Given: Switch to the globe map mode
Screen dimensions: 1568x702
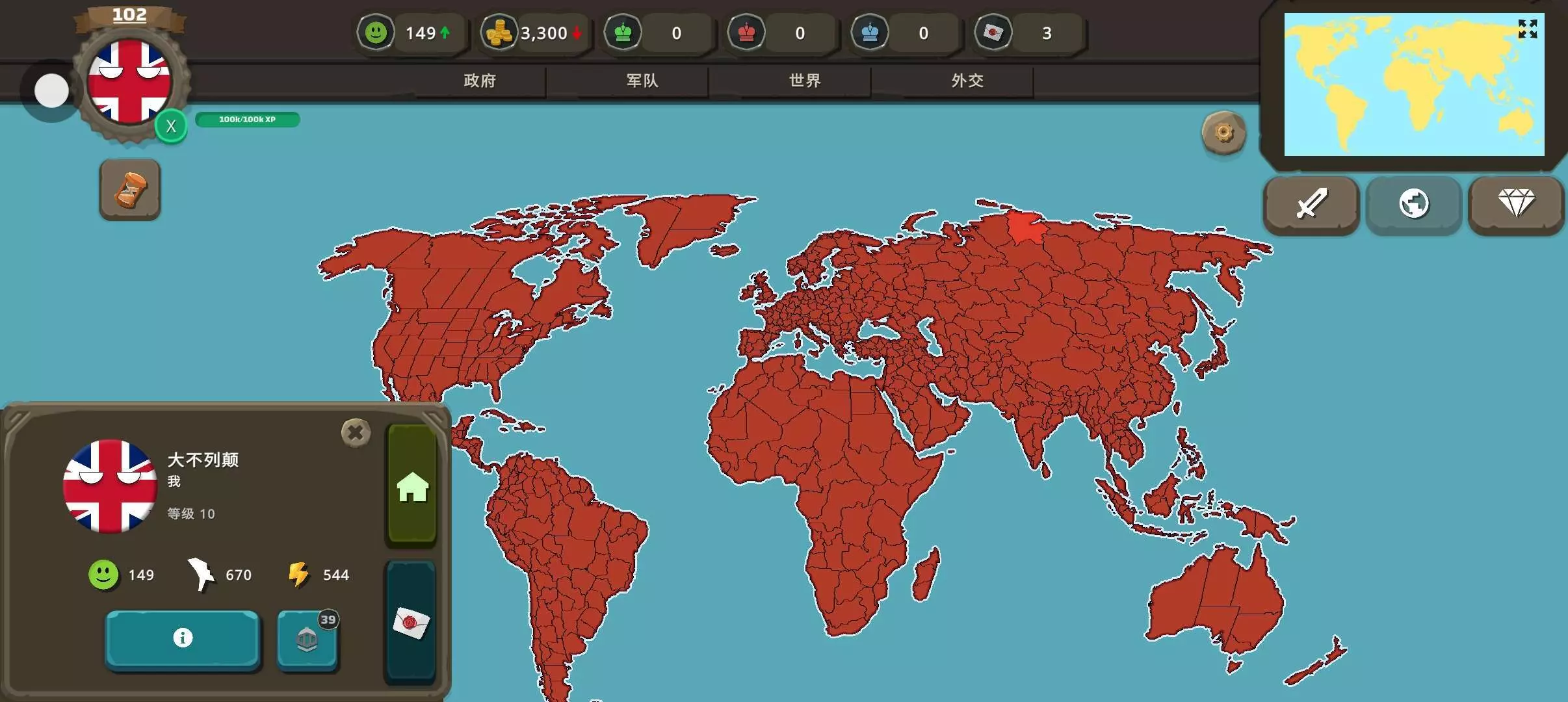Looking at the screenshot, I should (1413, 204).
